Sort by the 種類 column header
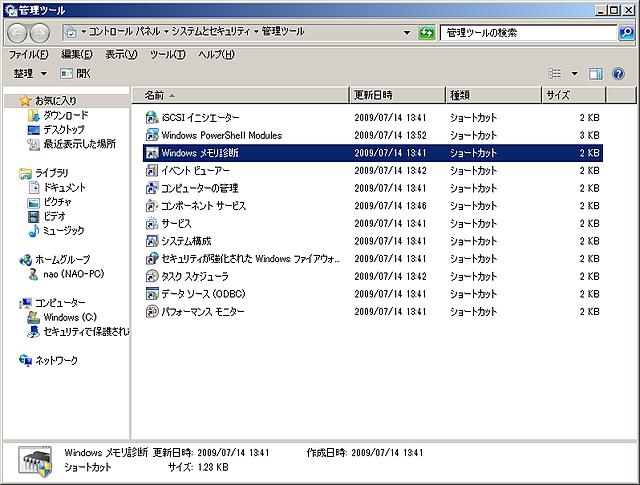Image resolution: width=640 pixels, height=485 pixels. pyautogui.click(x=493, y=96)
